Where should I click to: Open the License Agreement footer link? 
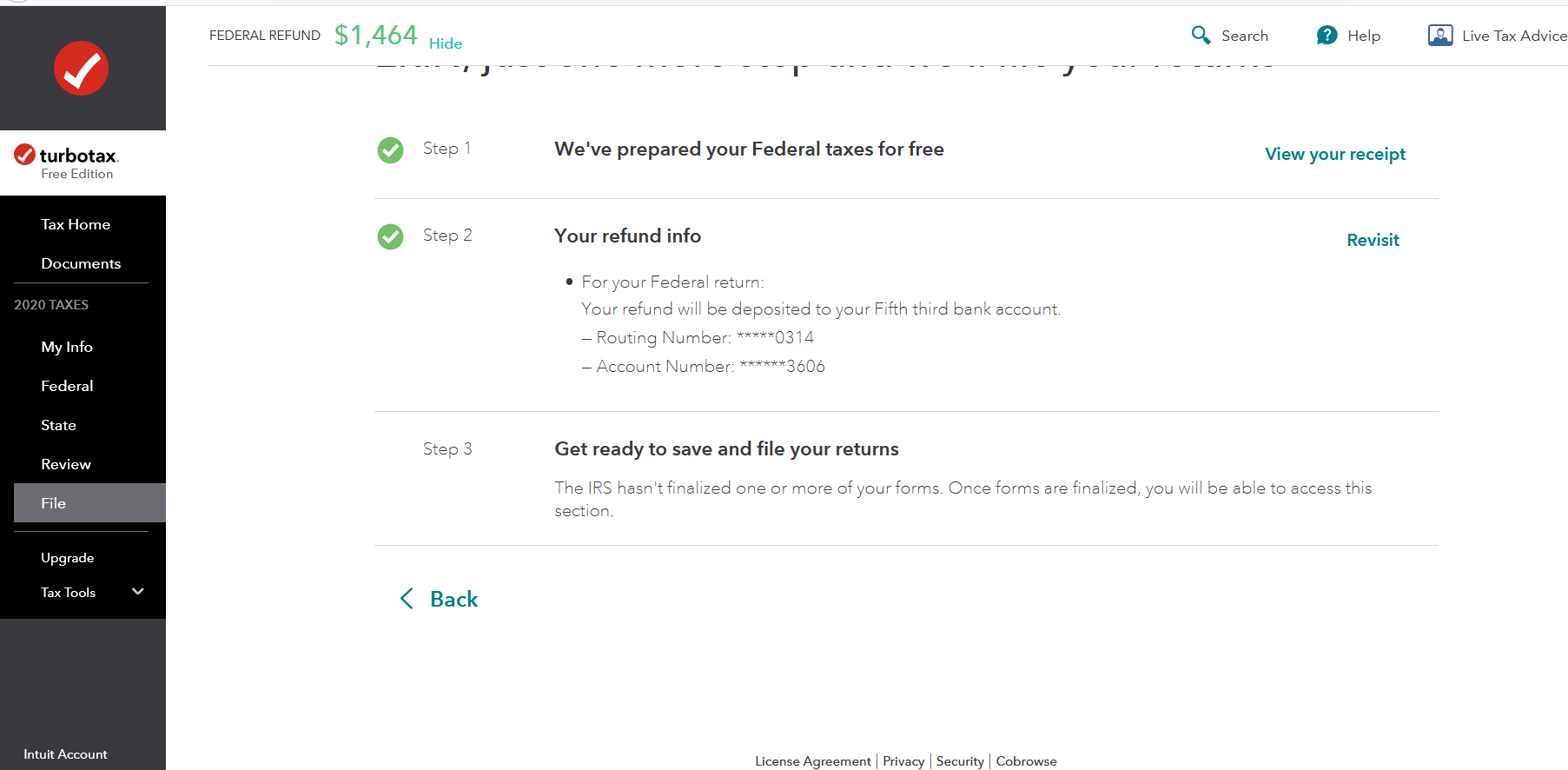812,761
